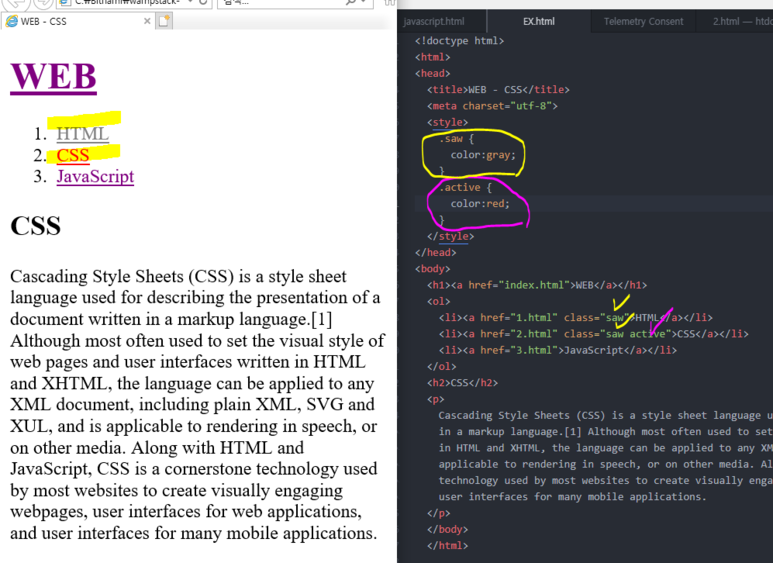Switch to the 2.html editor tab
Screen dimensions: 773x563
pos(735,22)
